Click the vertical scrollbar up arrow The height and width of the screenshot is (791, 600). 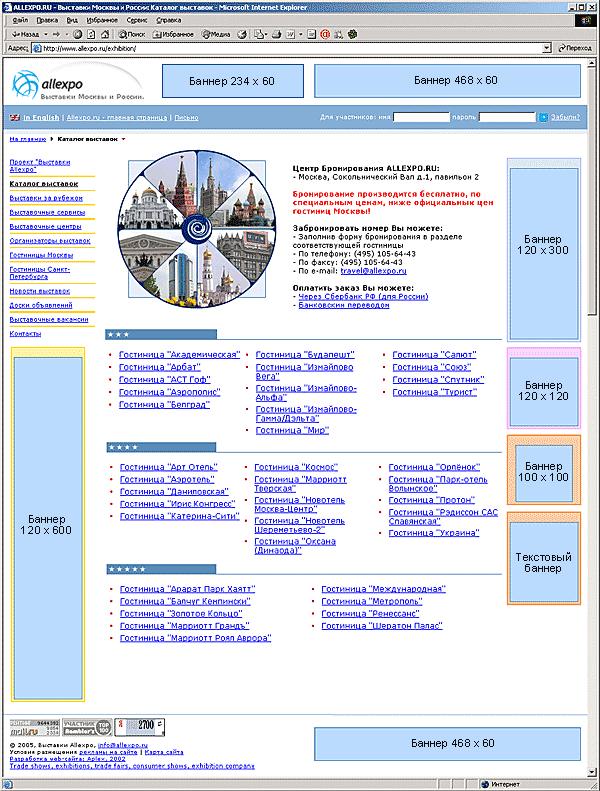[x=592, y=62]
